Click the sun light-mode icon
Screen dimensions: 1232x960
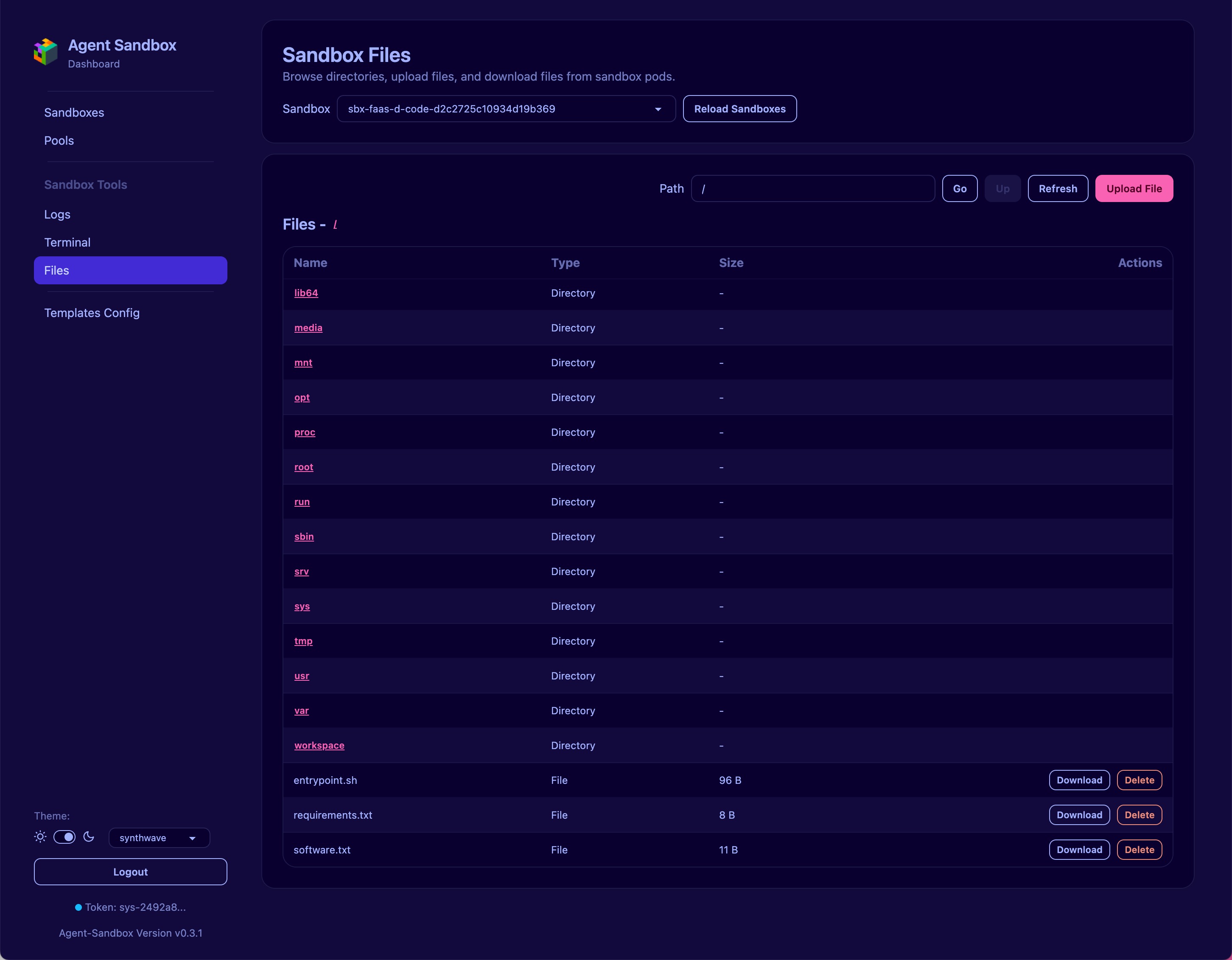(40, 837)
